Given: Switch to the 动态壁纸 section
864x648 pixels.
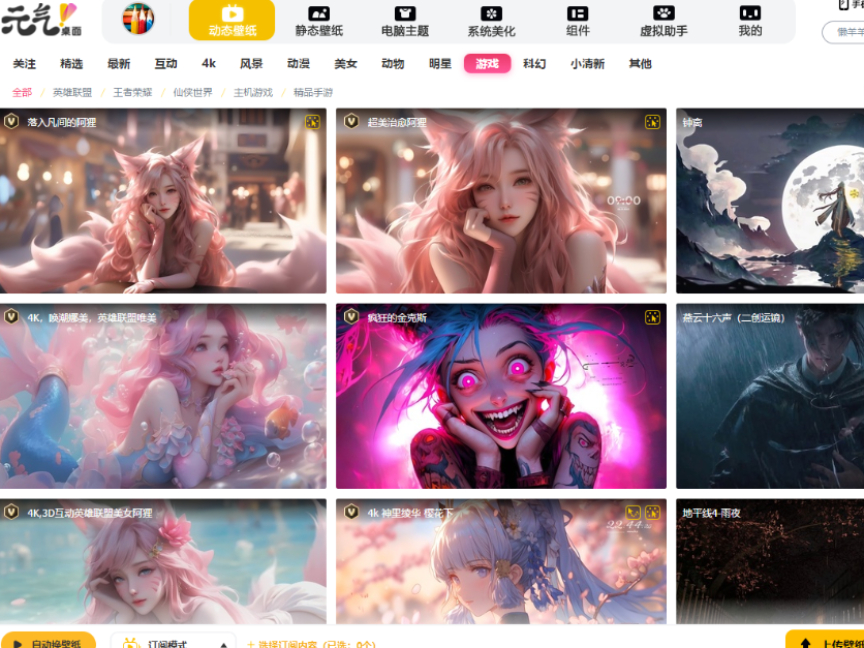Looking at the screenshot, I should coord(232,20).
